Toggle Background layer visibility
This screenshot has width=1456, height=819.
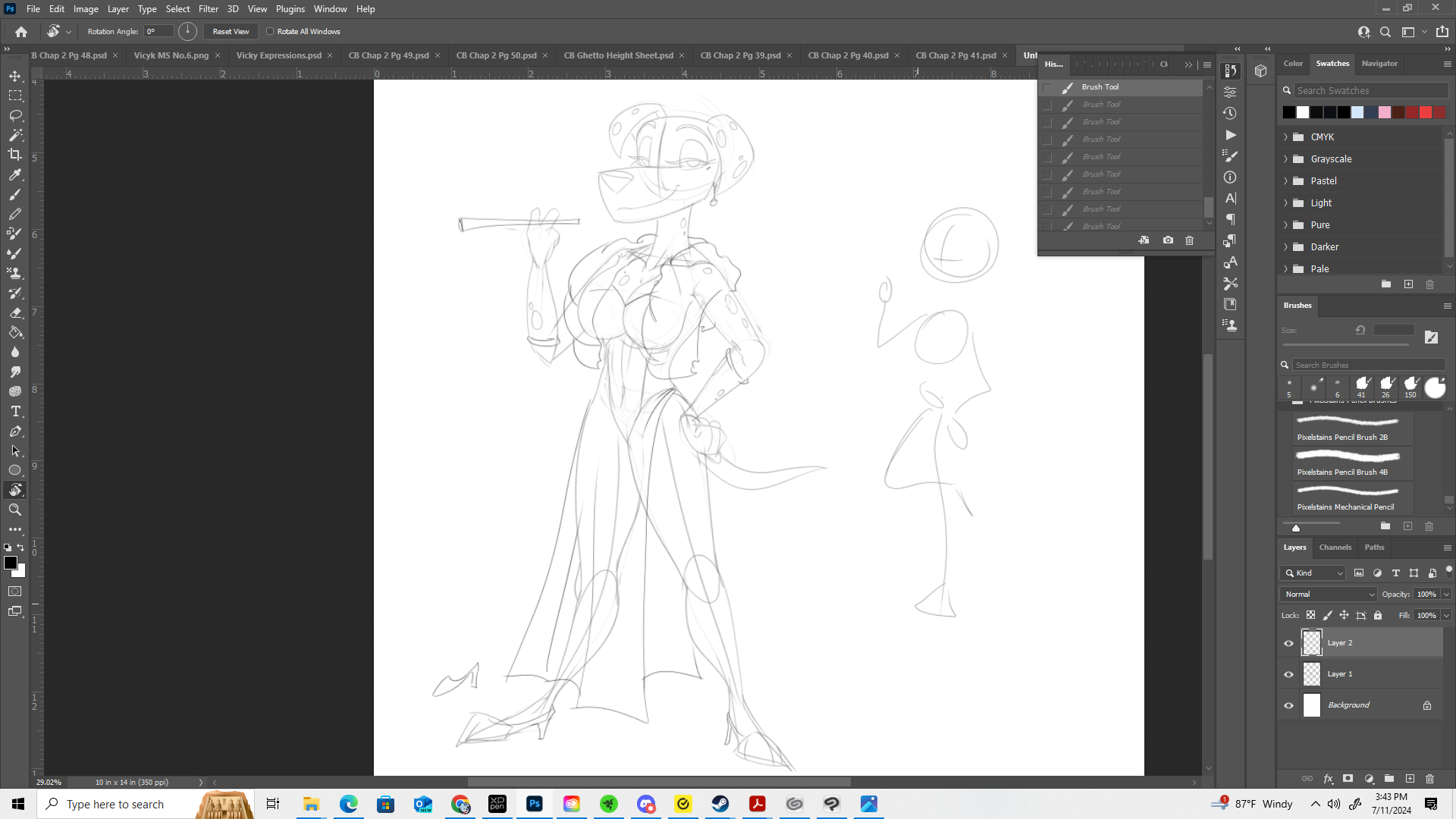pyautogui.click(x=1288, y=705)
